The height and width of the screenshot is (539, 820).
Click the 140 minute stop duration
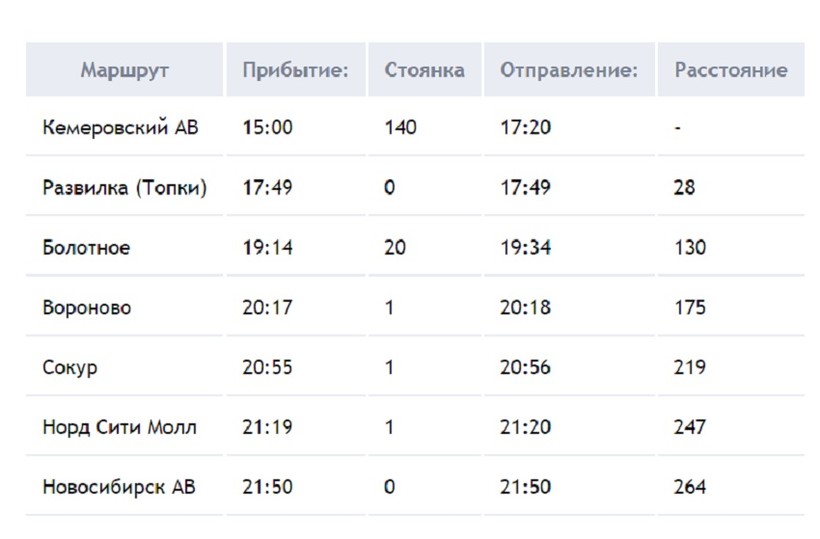coord(400,128)
